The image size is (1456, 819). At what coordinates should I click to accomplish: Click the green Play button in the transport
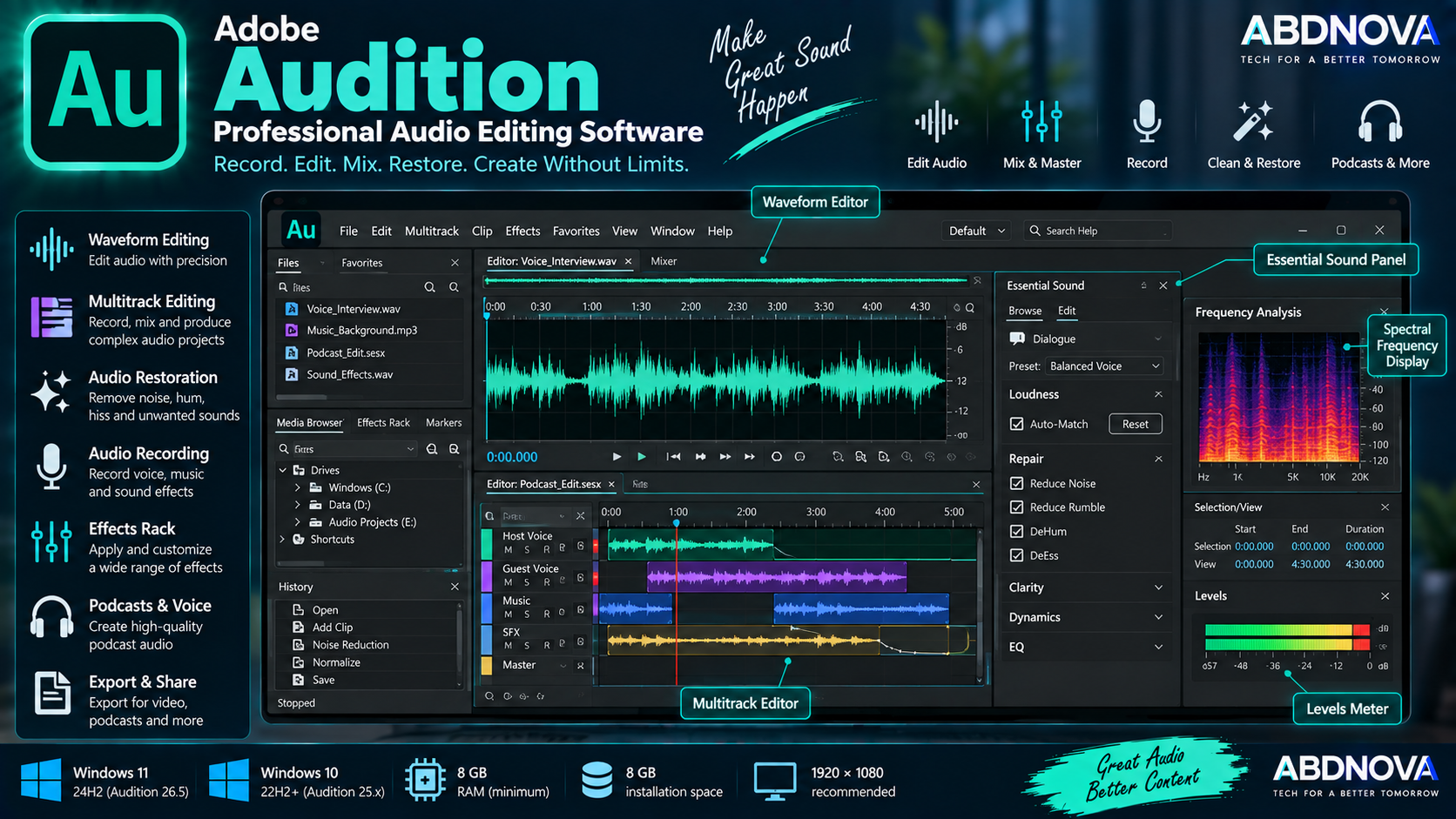[x=642, y=456]
